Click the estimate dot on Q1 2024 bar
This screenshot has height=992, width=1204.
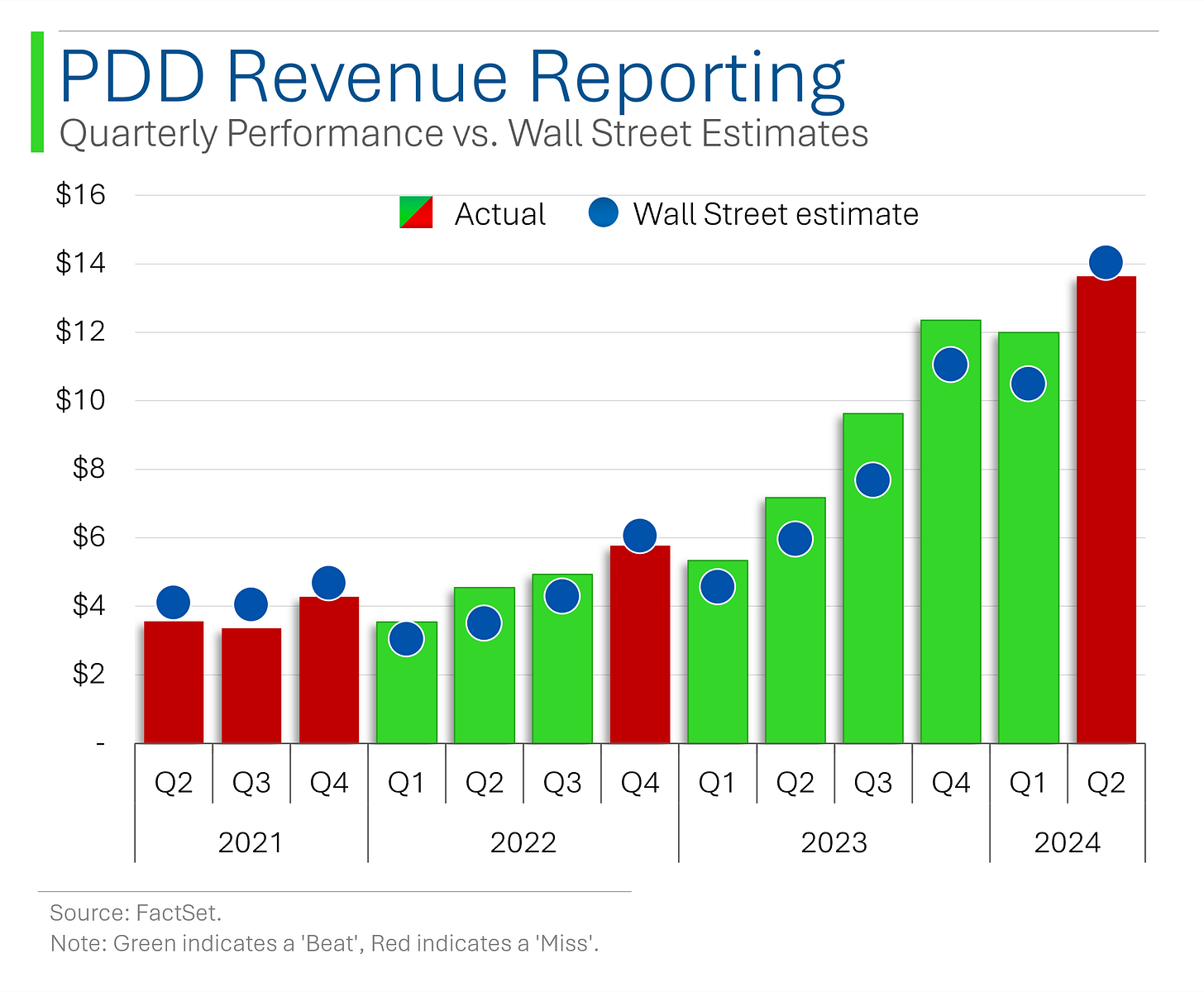point(1029,384)
